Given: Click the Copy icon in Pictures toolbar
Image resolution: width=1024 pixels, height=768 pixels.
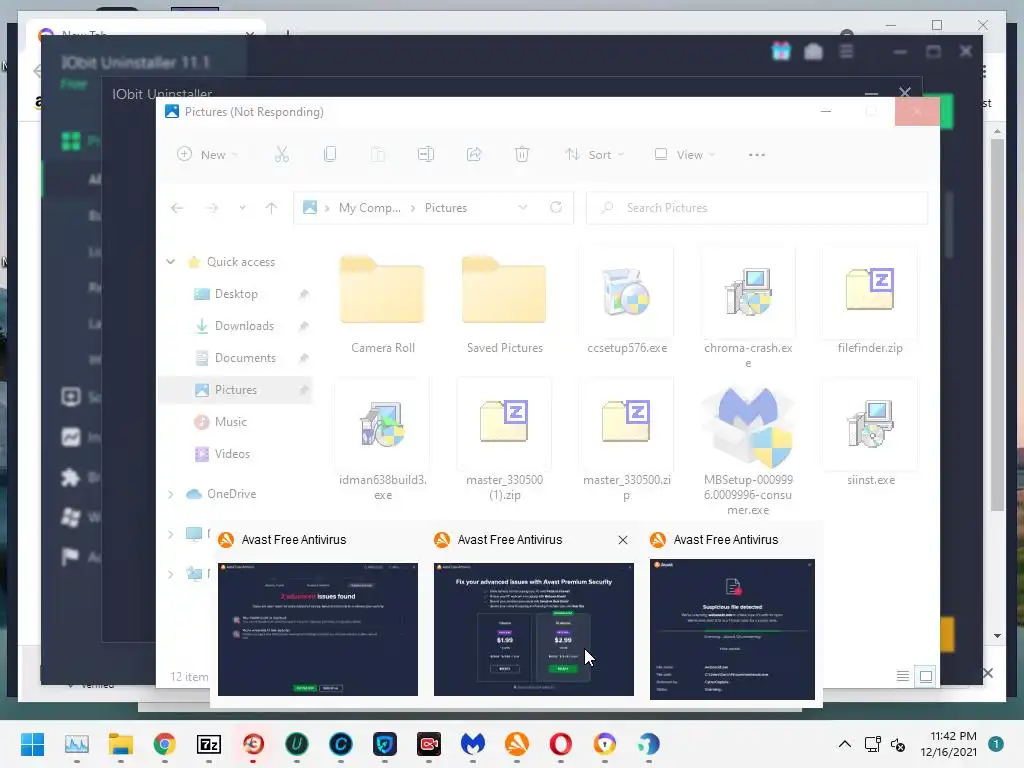Looking at the screenshot, I should [x=330, y=155].
